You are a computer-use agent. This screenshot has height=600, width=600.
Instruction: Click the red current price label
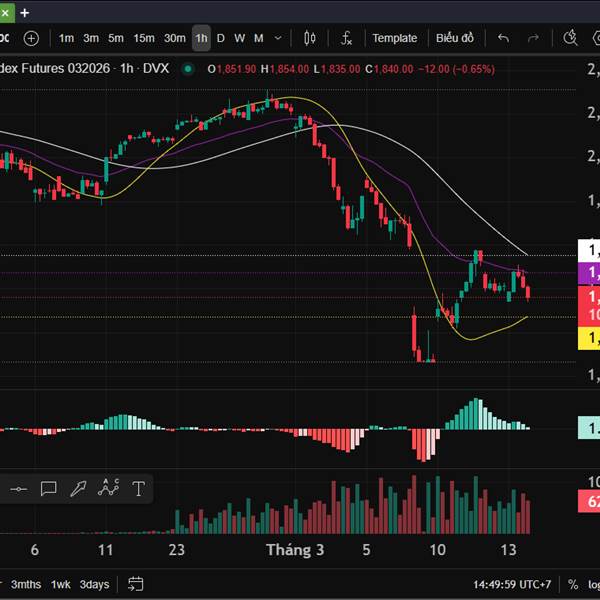[x=589, y=306]
